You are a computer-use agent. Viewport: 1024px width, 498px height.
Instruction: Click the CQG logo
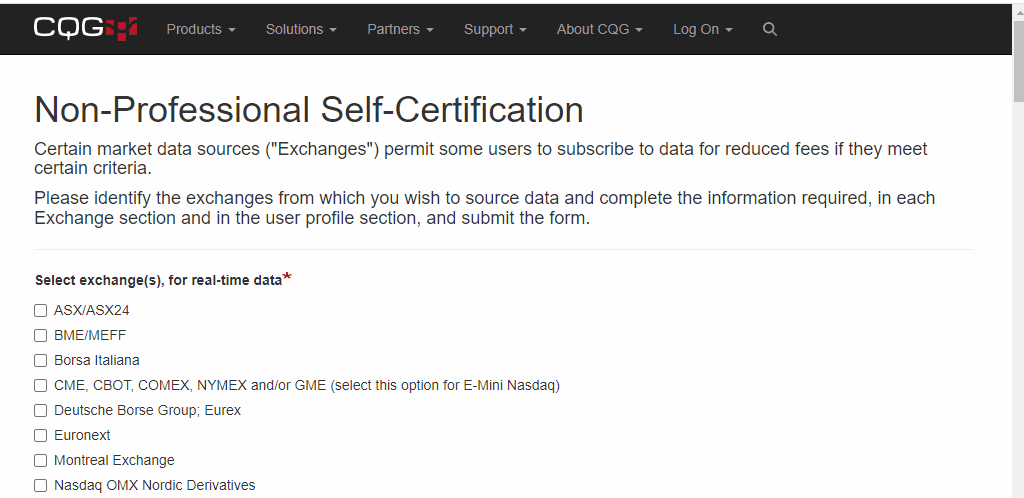(86, 29)
